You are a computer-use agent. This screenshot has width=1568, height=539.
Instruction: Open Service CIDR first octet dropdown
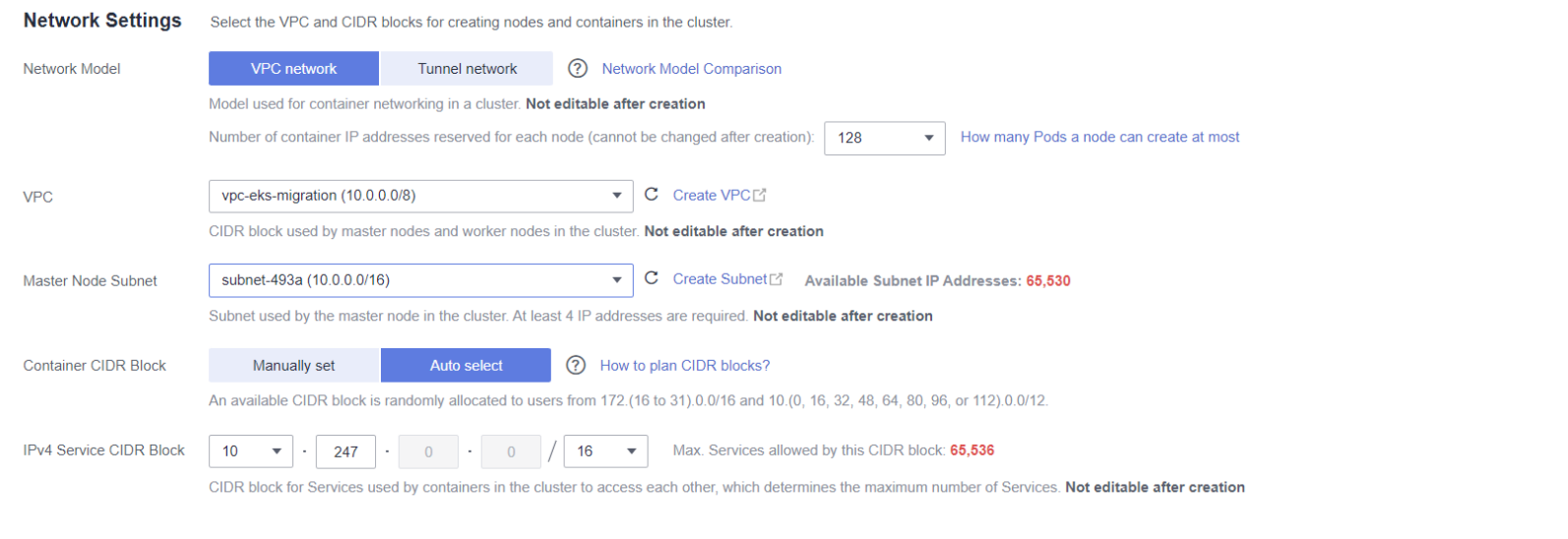click(x=250, y=451)
